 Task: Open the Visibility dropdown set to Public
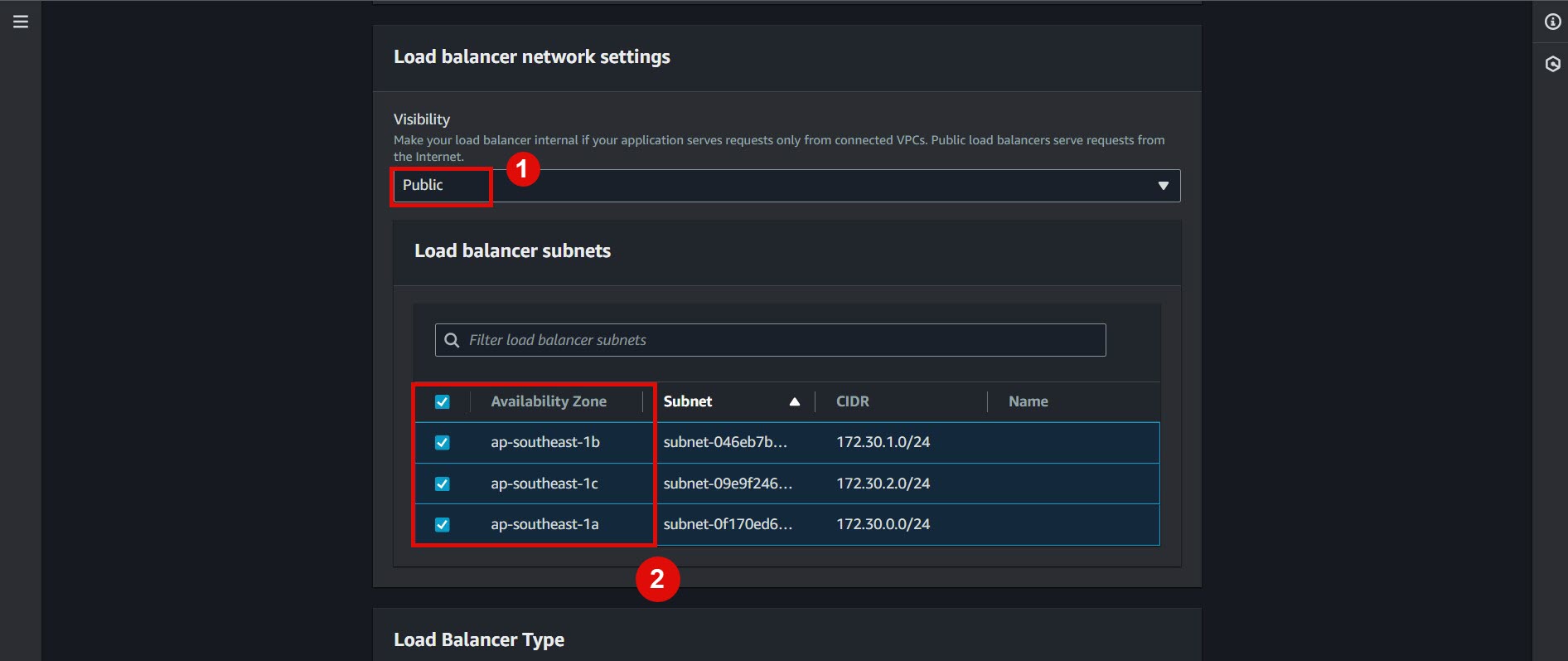coord(786,186)
